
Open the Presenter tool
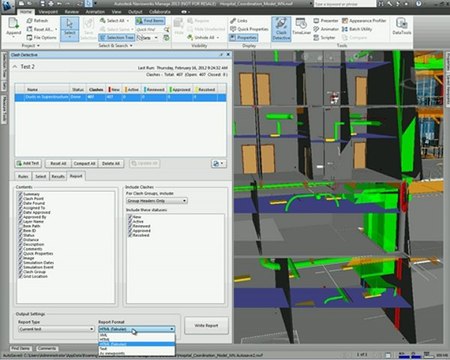tap(326, 21)
